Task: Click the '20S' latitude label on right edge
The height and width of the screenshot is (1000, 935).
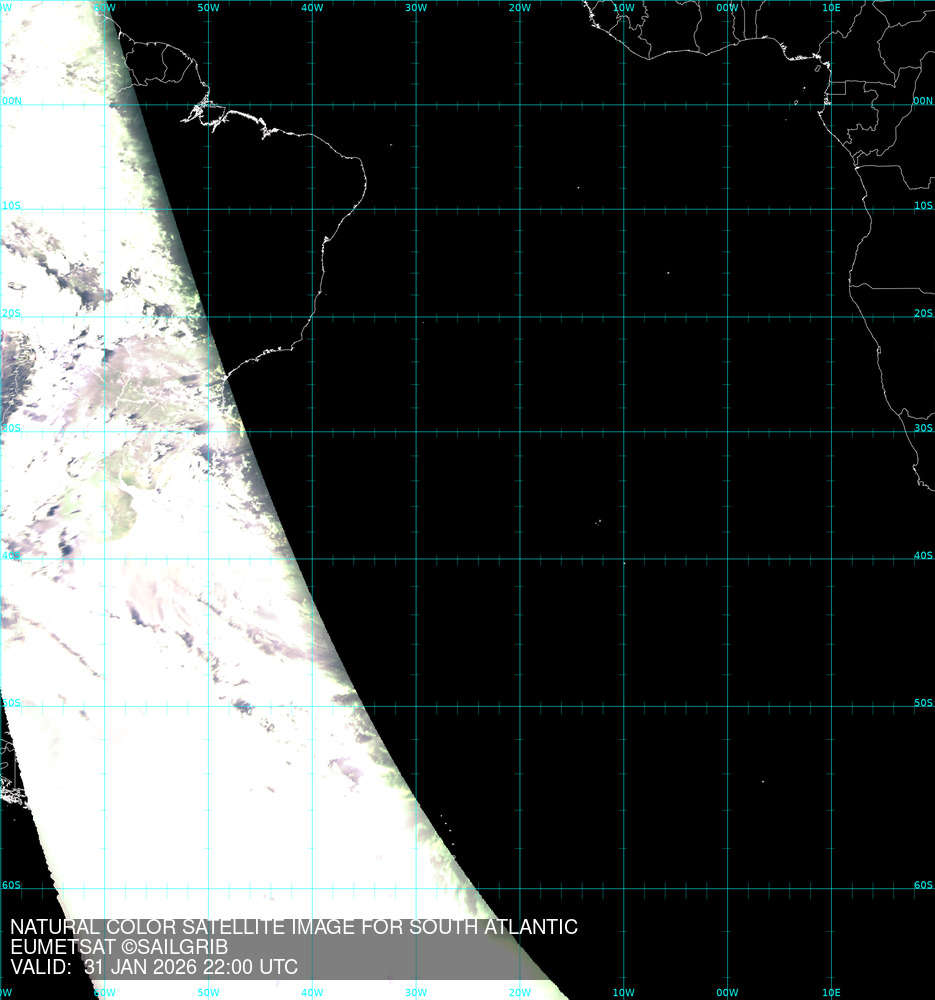Action: pos(922,313)
